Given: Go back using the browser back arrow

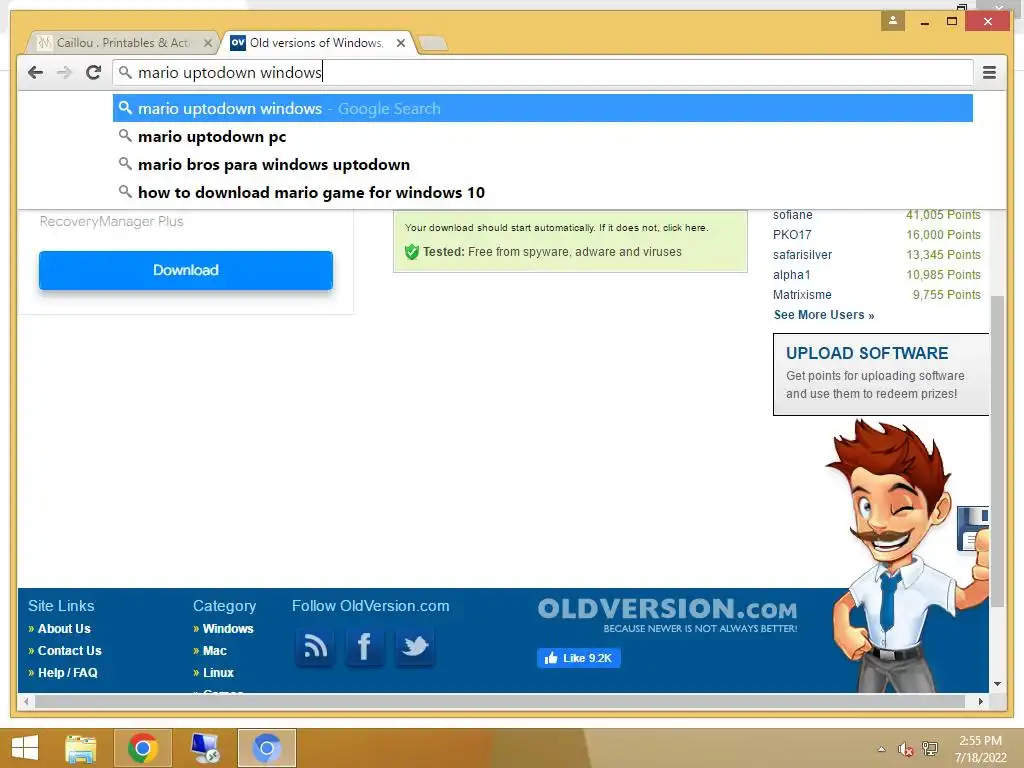Looking at the screenshot, I should 35,72.
